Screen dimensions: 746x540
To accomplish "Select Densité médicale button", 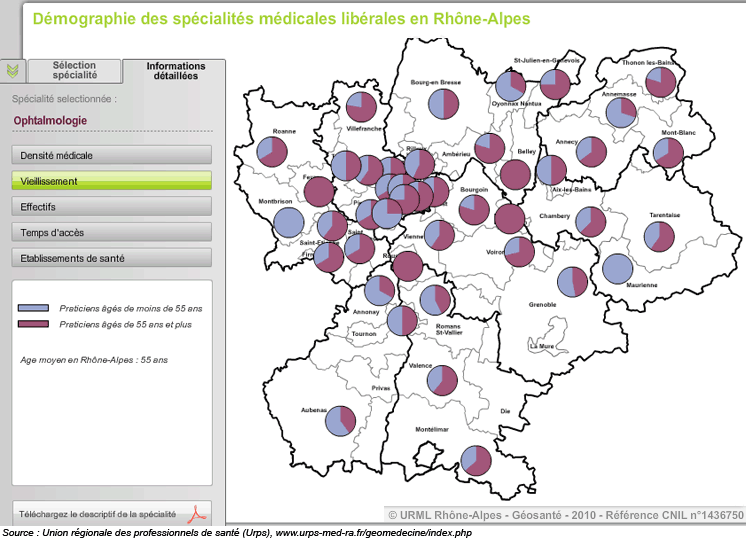I will click(x=112, y=155).
